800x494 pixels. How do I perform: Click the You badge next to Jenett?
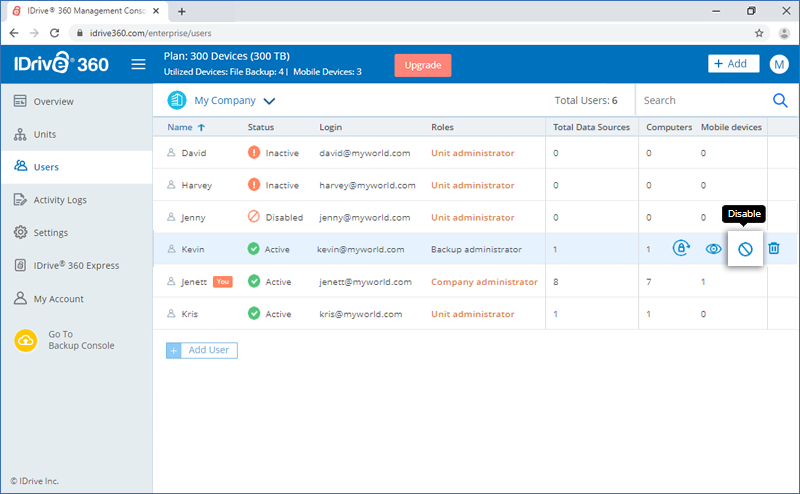pos(223,281)
